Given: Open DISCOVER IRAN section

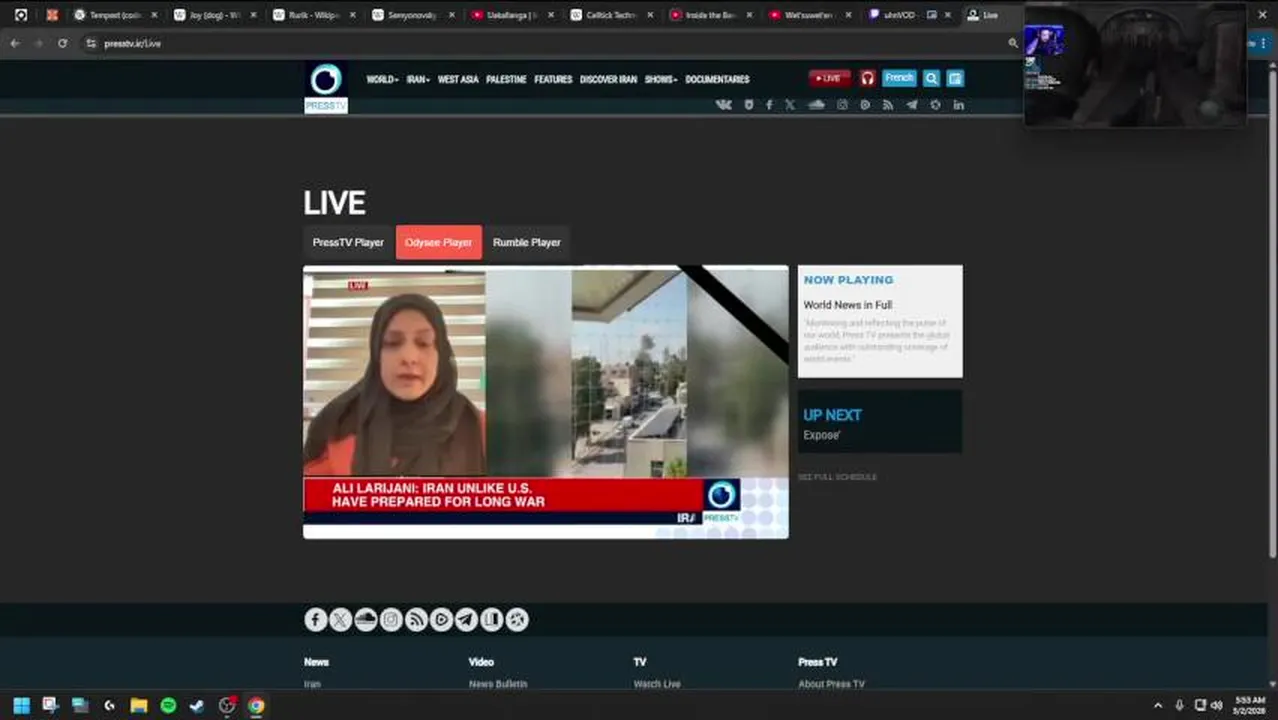Looking at the screenshot, I should click(x=608, y=79).
